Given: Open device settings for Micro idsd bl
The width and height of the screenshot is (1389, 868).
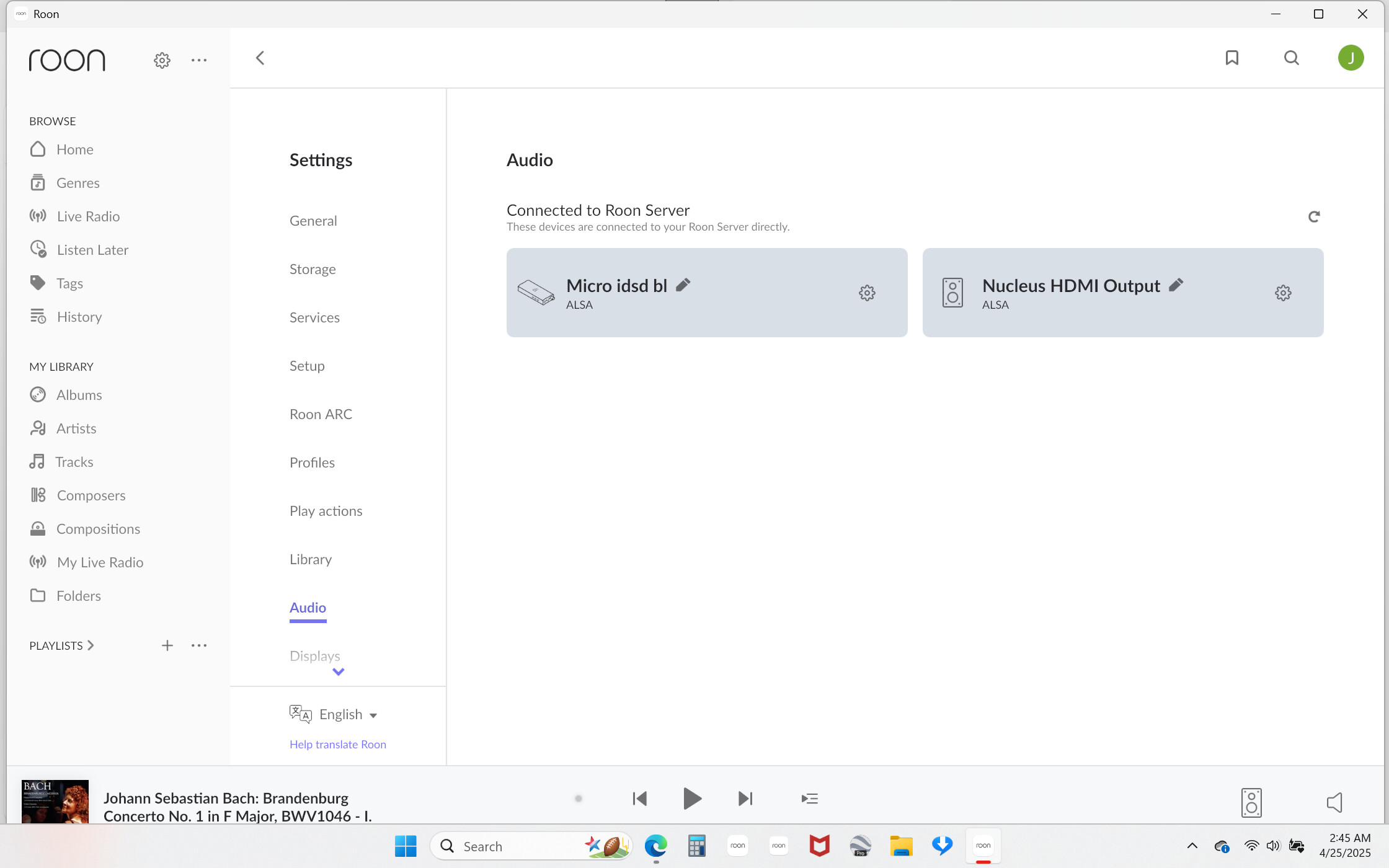Looking at the screenshot, I should (x=867, y=293).
